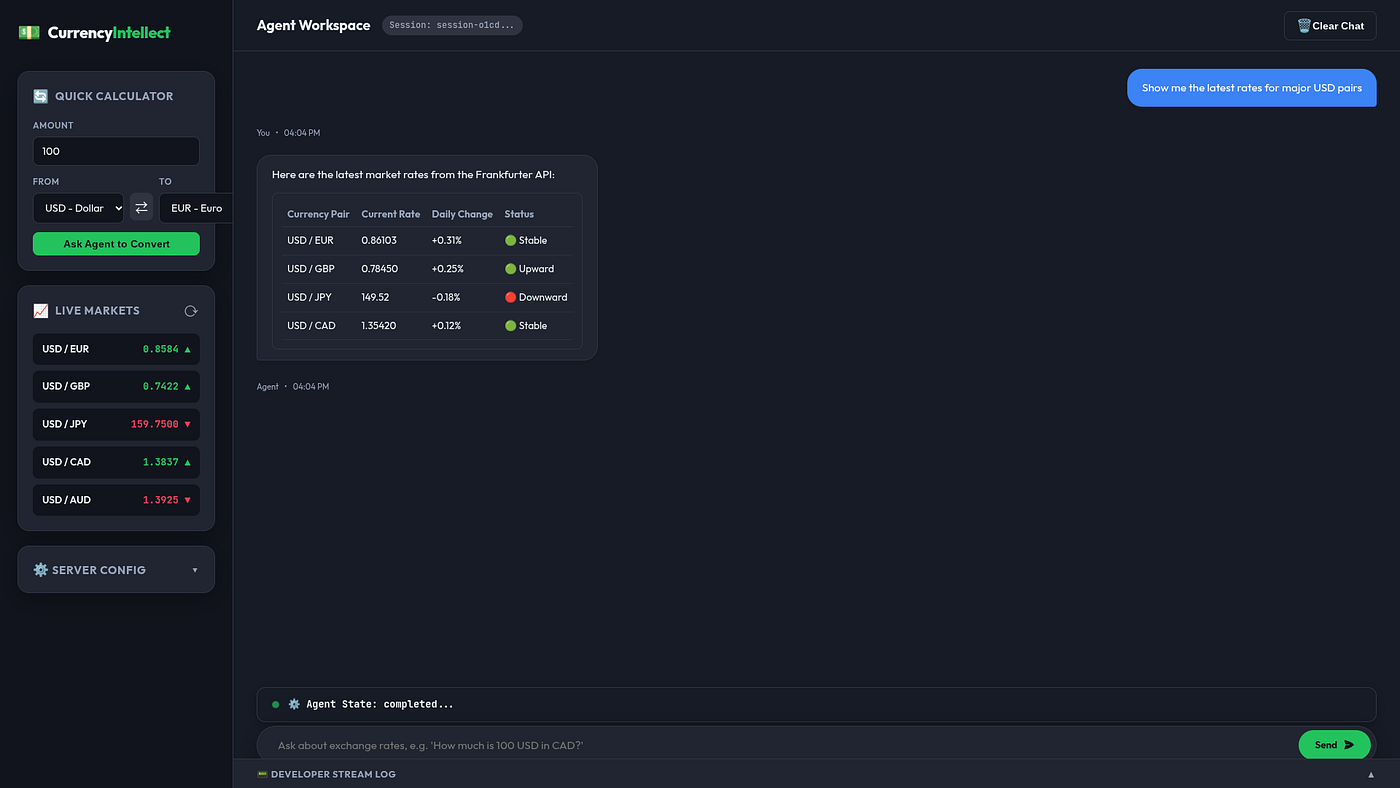Click the Agent State completed status bar

pos(816,704)
